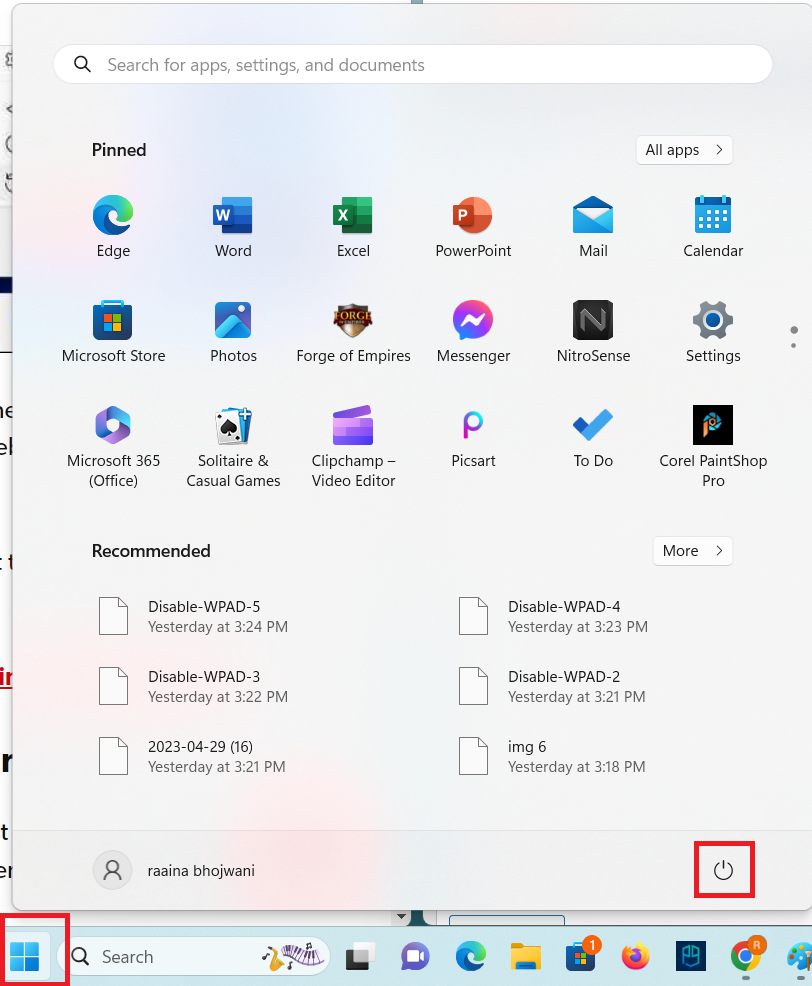Launch Firefox from the taskbar
The height and width of the screenshot is (986, 812).
[x=635, y=957]
